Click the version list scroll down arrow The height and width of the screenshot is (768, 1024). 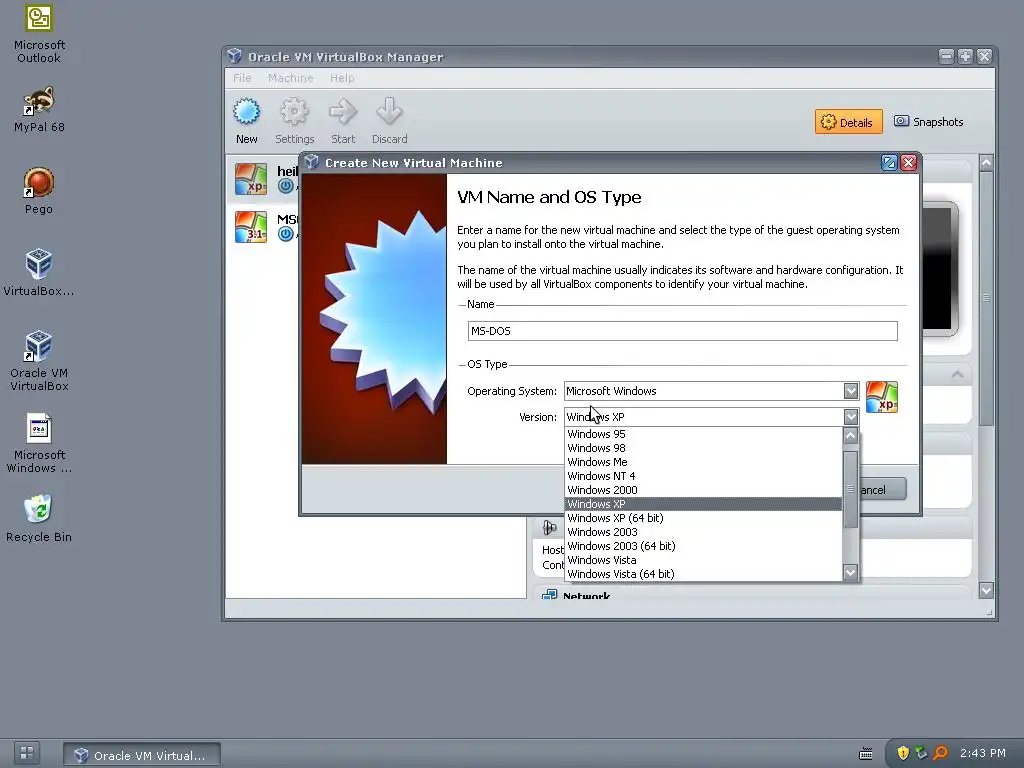click(850, 573)
